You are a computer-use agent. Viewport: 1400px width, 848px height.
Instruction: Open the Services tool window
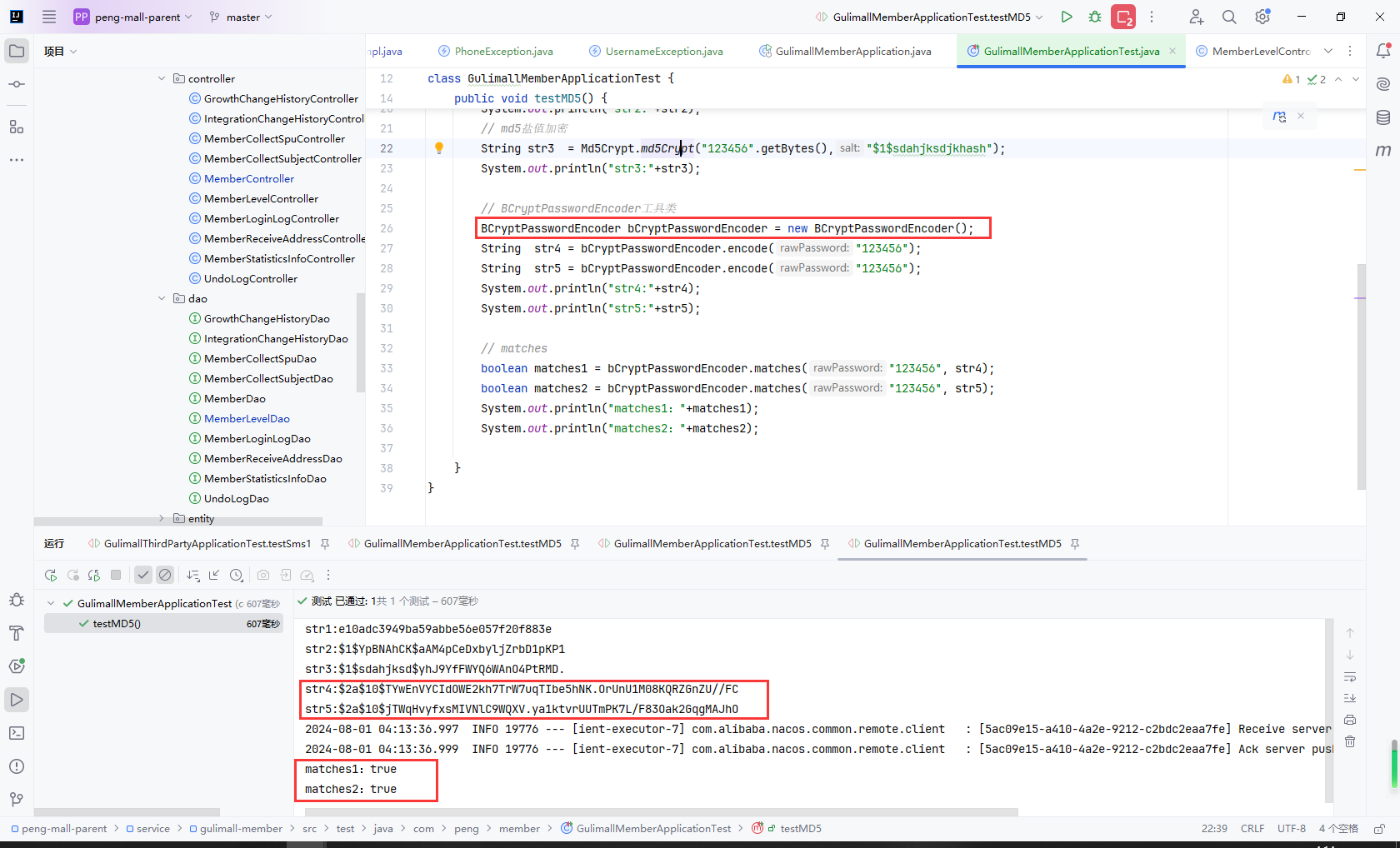[x=17, y=666]
